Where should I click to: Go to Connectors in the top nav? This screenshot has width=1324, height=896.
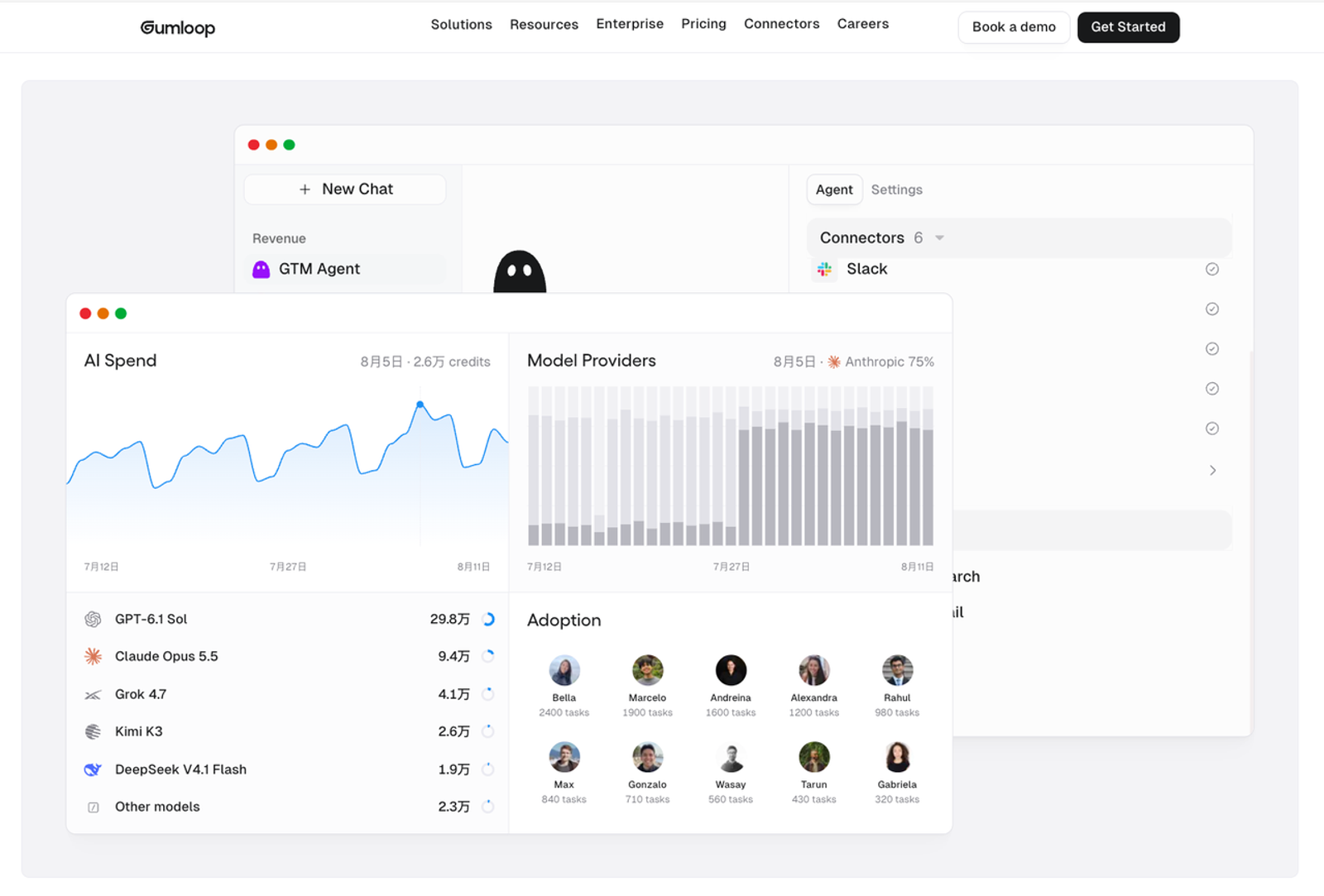[781, 24]
